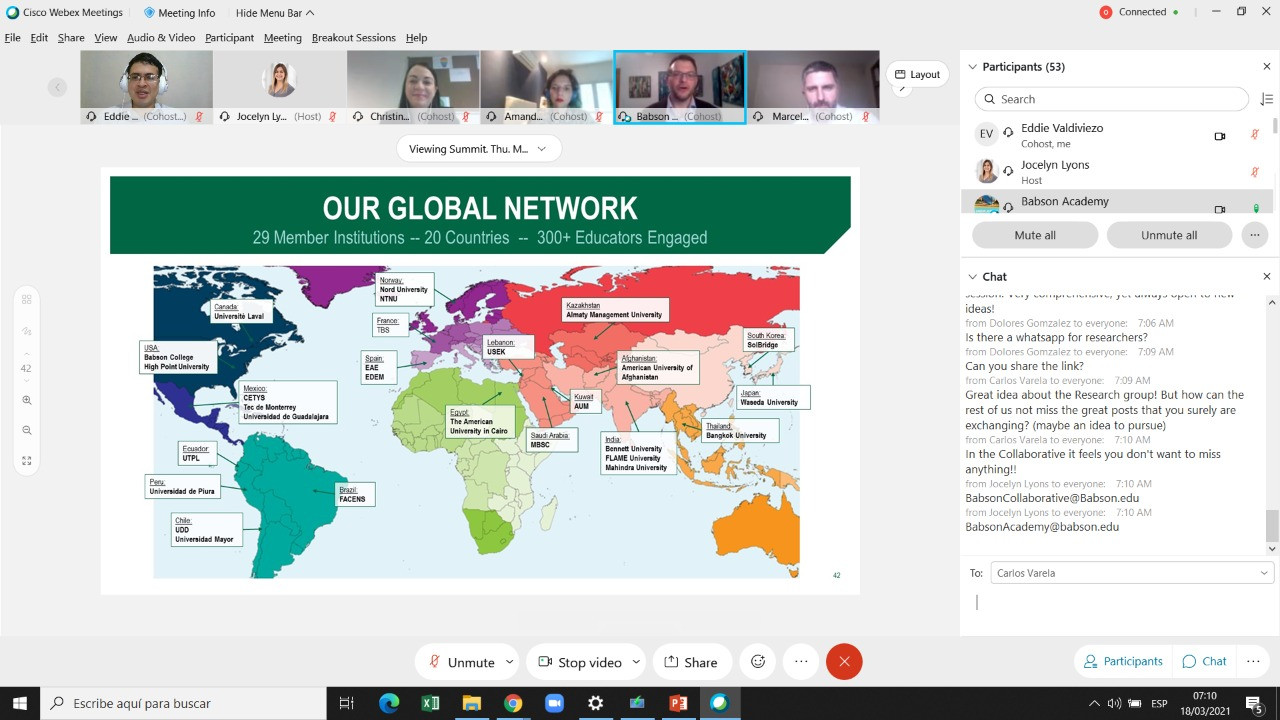
Task: Open the Audio & Video menu
Action: pyautogui.click(x=161, y=38)
